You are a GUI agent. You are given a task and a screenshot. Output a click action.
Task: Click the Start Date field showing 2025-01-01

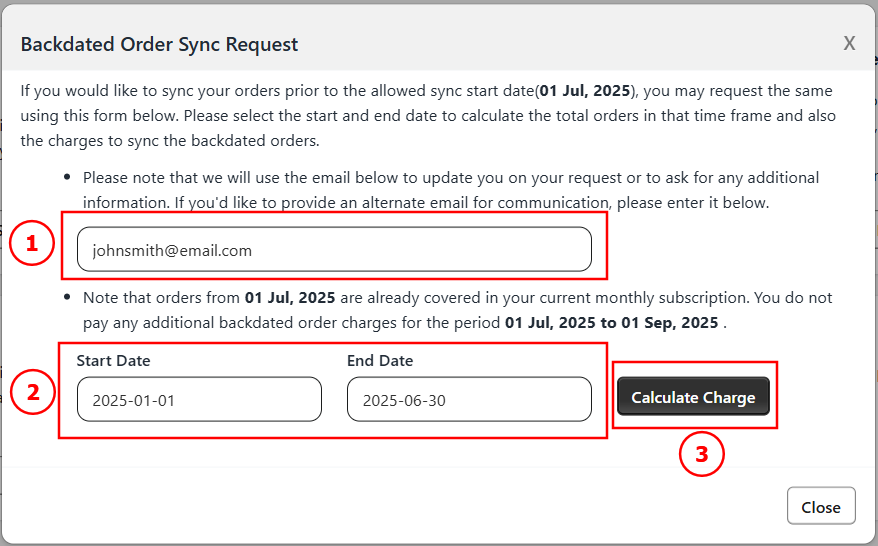[x=199, y=400]
